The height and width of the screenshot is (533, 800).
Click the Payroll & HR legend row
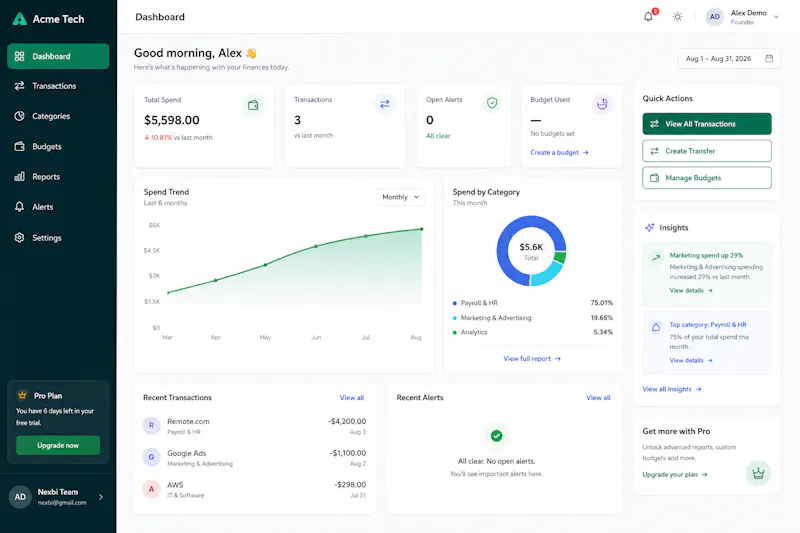click(x=532, y=303)
